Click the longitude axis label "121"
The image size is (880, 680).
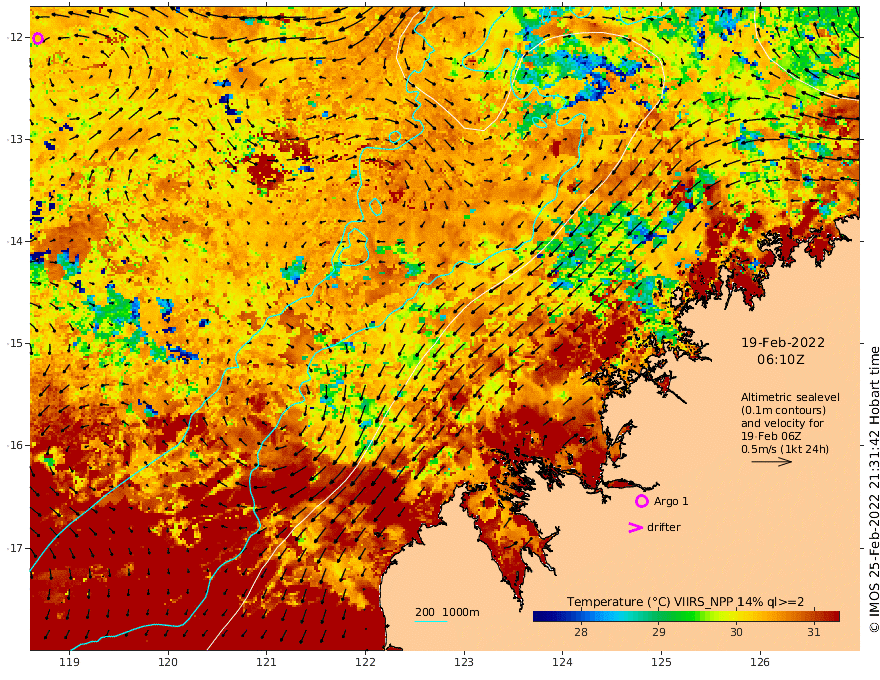(x=267, y=663)
